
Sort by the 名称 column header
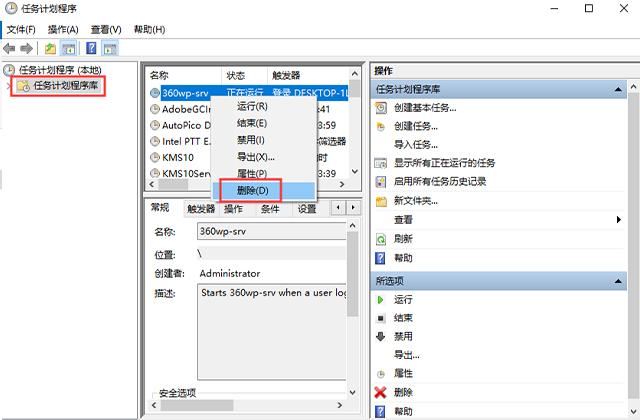click(x=184, y=76)
